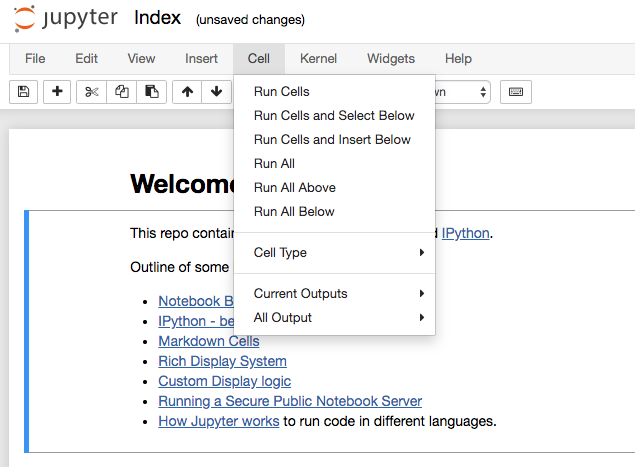The image size is (635, 467).
Task: Open the IPython - beyond link
Action: [196, 321]
